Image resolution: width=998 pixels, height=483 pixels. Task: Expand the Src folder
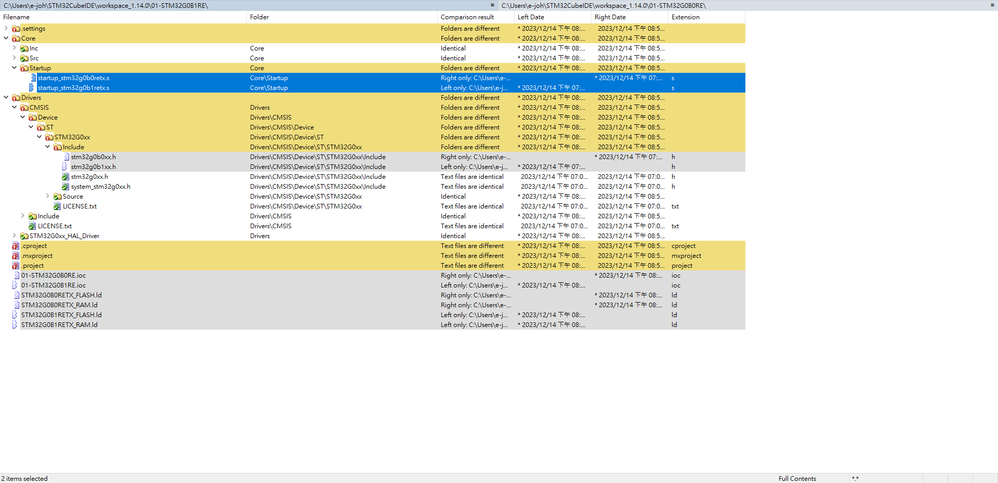point(15,58)
